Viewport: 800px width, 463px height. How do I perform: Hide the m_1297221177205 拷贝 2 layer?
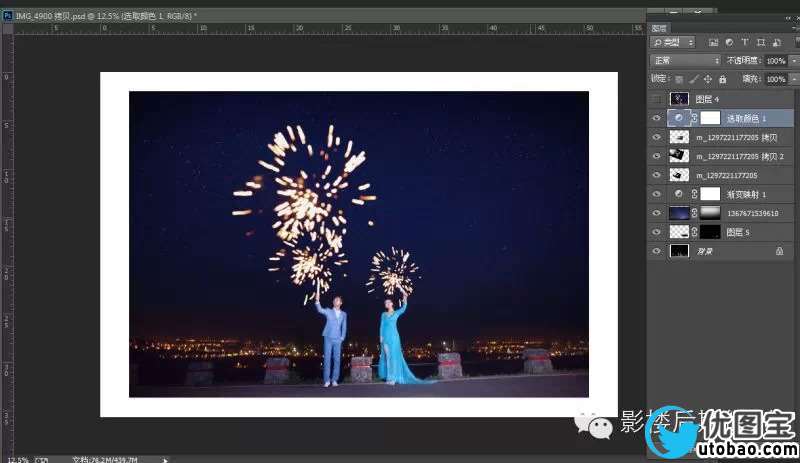point(657,156)
